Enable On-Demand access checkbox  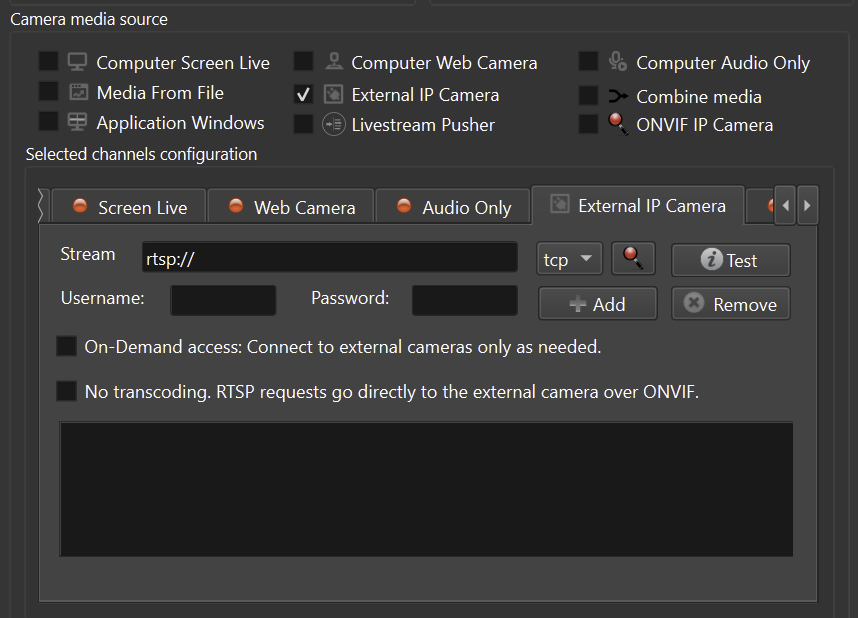[x=66, y=347]
